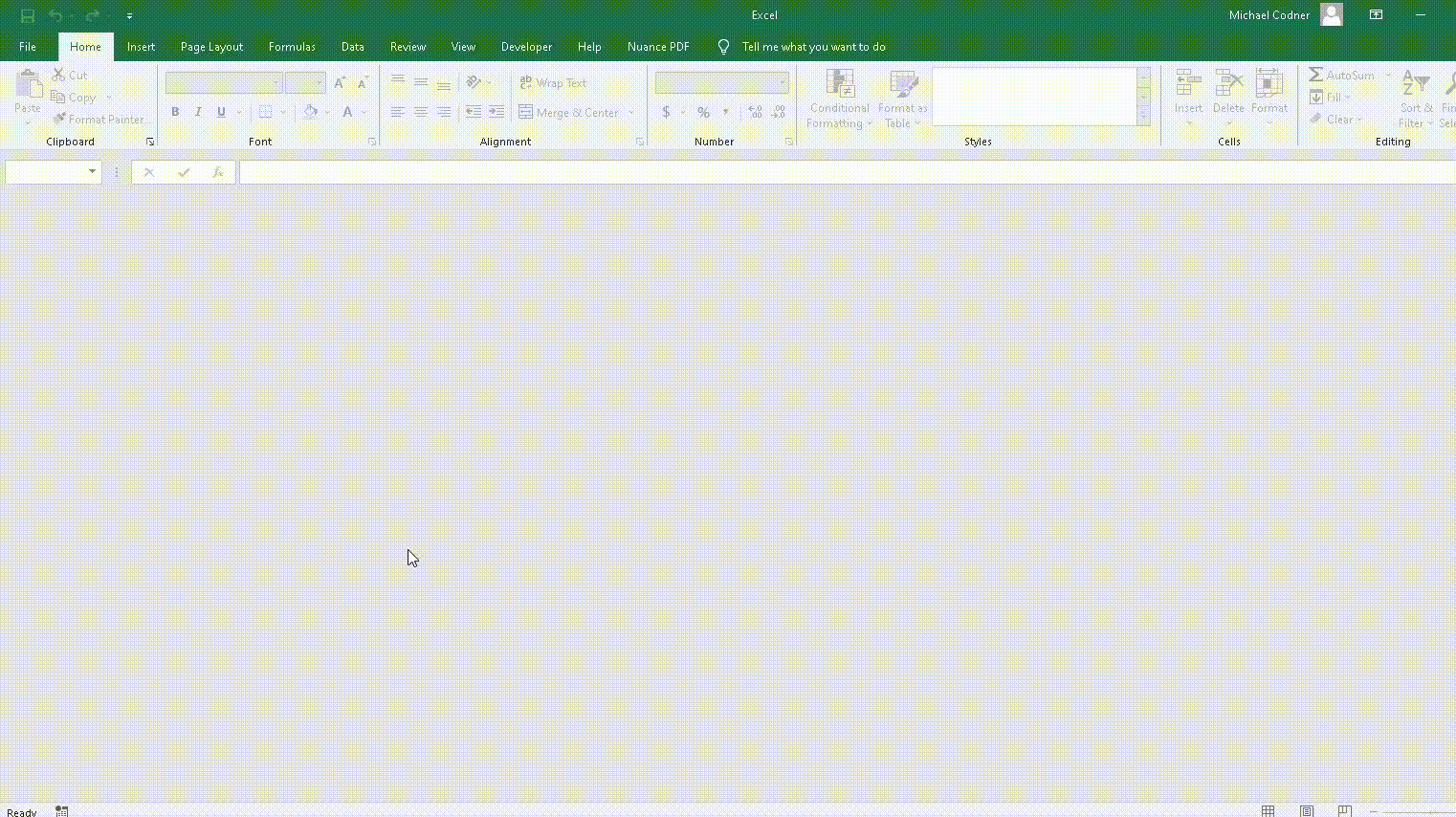Click Sort & Filter icon
The height and width of the screenshot is (817, 1456).
coord(1416,83)
